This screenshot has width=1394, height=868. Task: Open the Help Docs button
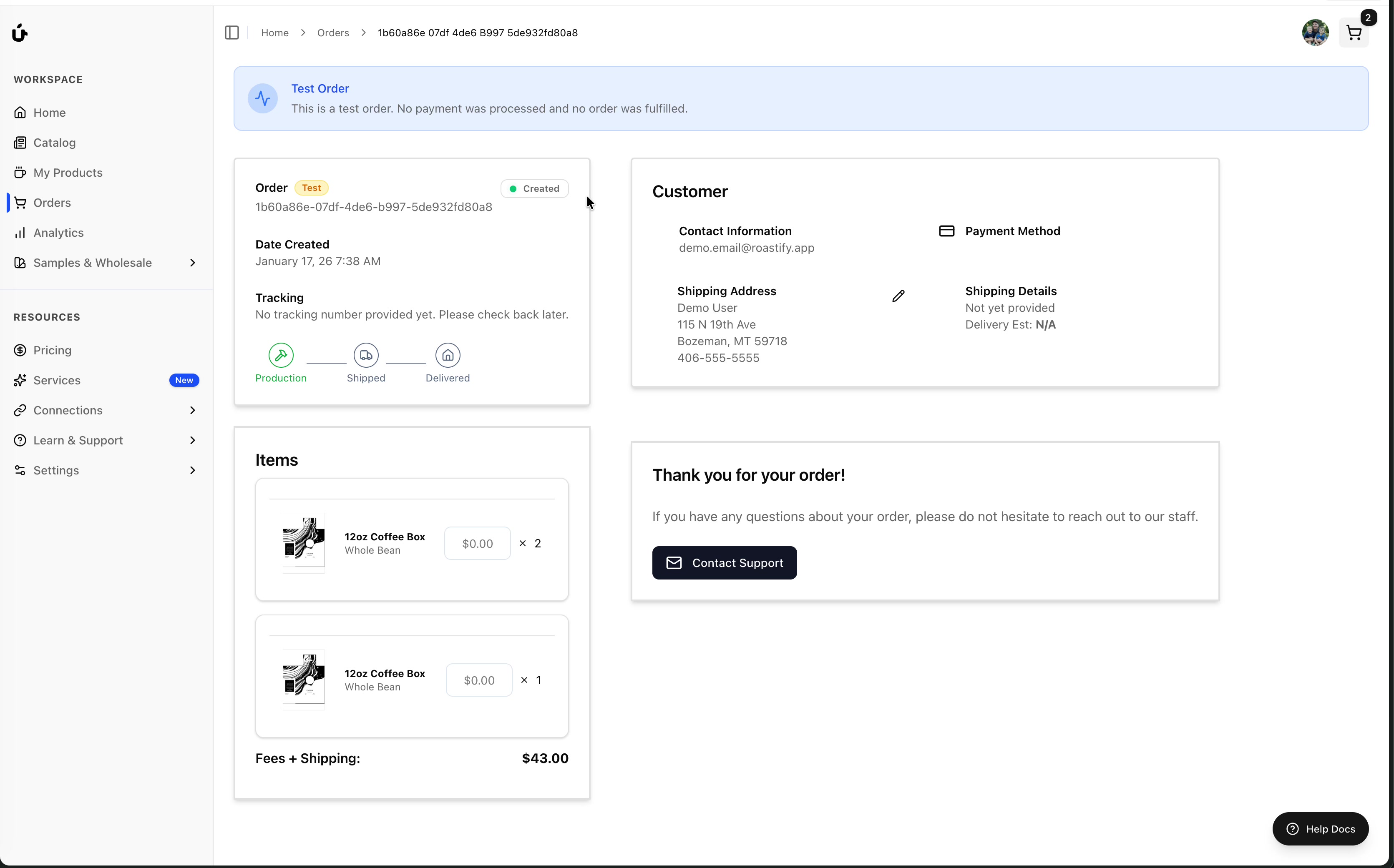1320,828
